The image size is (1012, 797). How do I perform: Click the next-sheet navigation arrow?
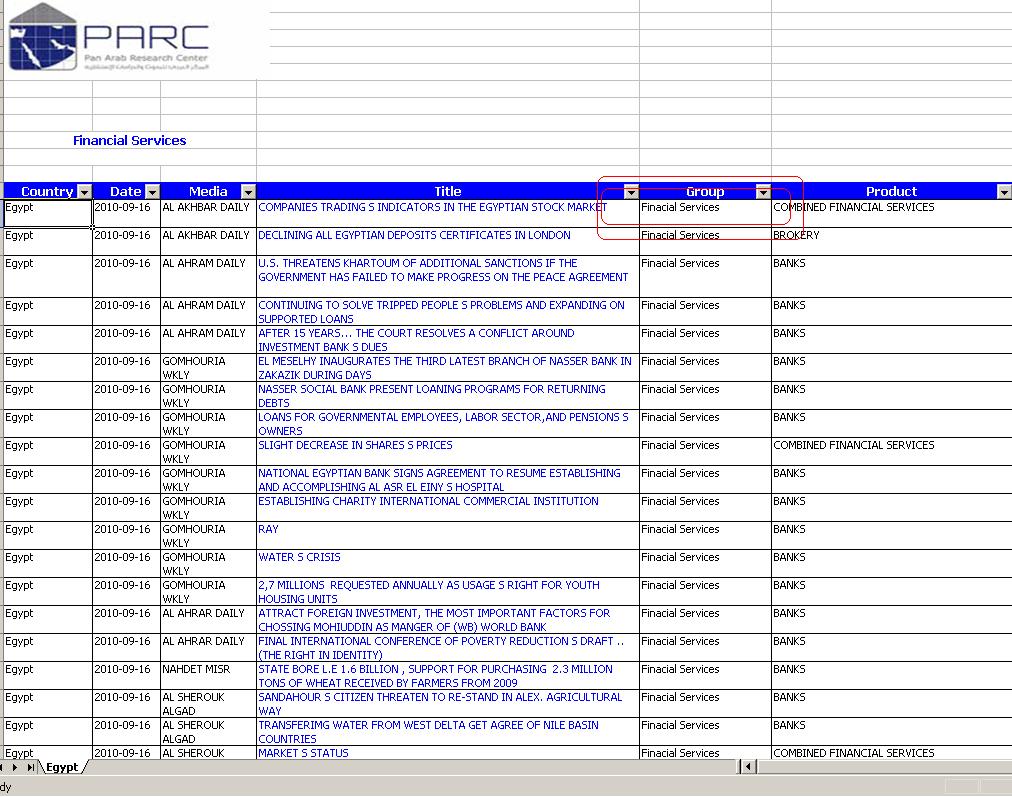(14, 767)
